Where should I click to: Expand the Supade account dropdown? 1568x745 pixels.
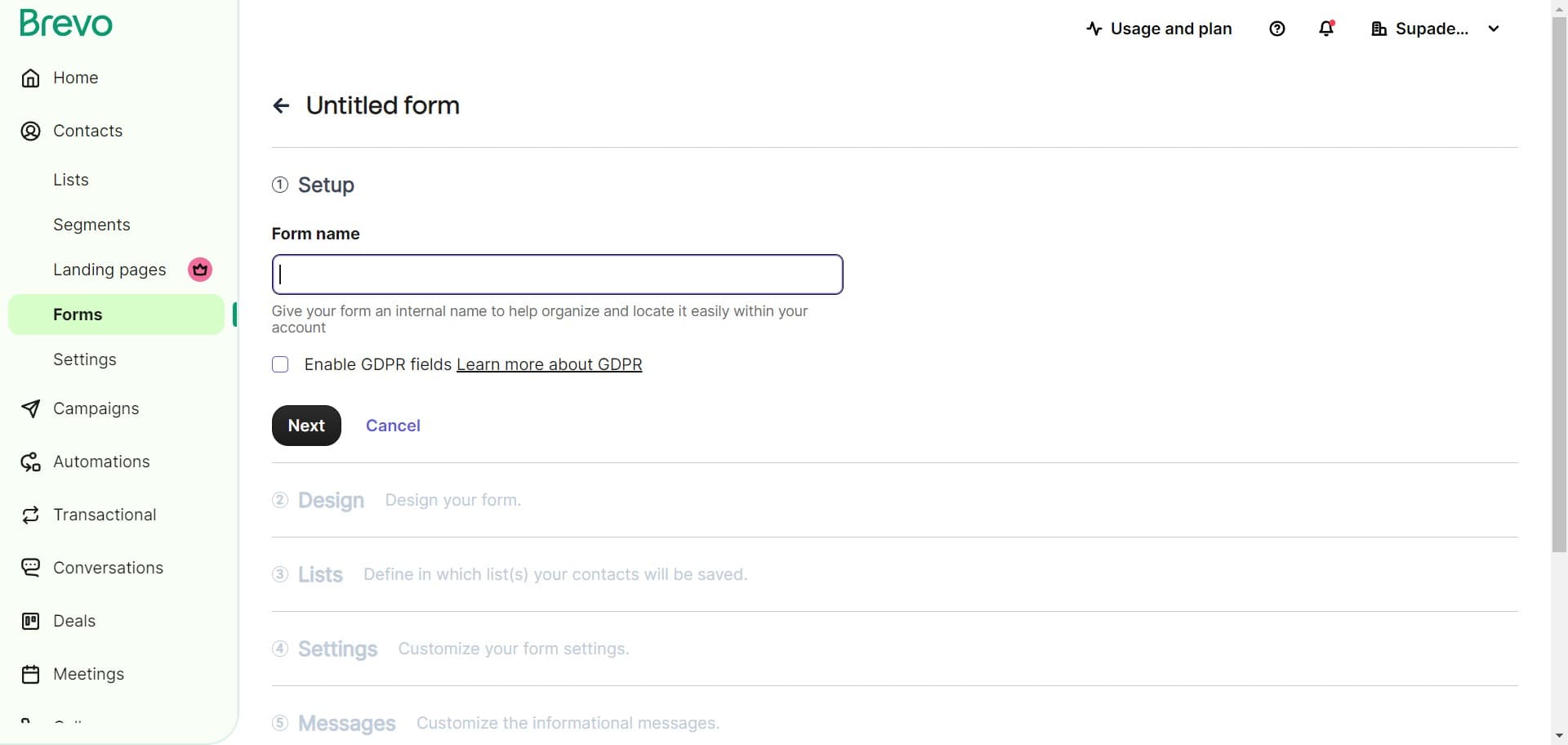pyautogui.click(x=1494, y=29)
